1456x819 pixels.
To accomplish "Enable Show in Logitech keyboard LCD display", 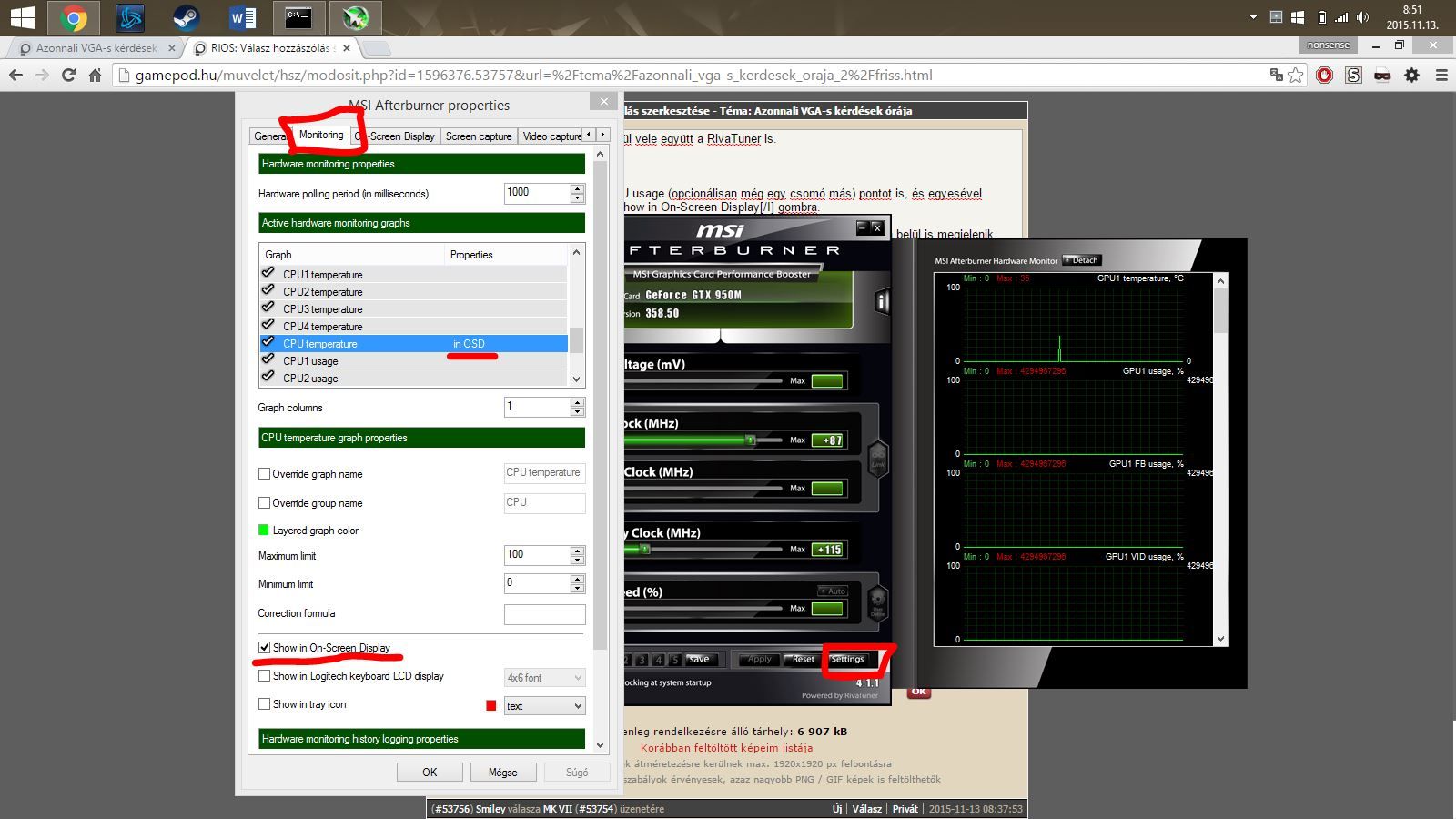I will pyautogui.click(x=264, y=676).
